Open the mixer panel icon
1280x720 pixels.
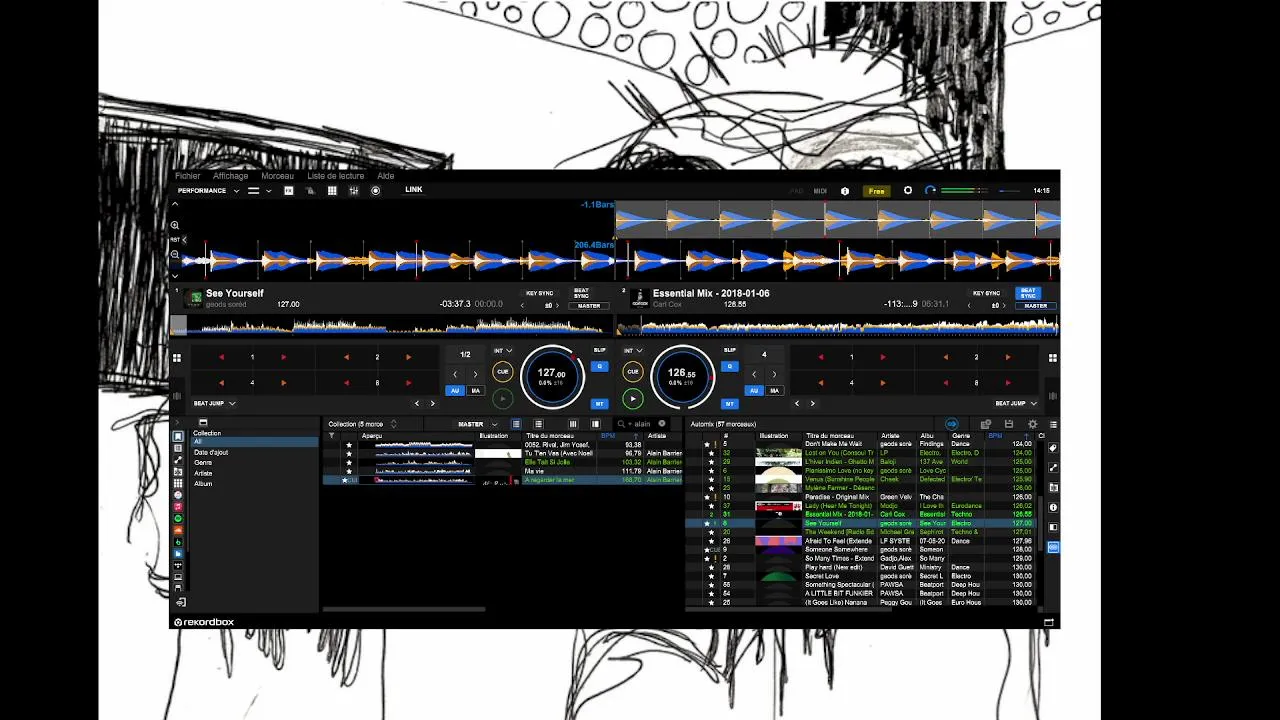click(x=354, y=191)
